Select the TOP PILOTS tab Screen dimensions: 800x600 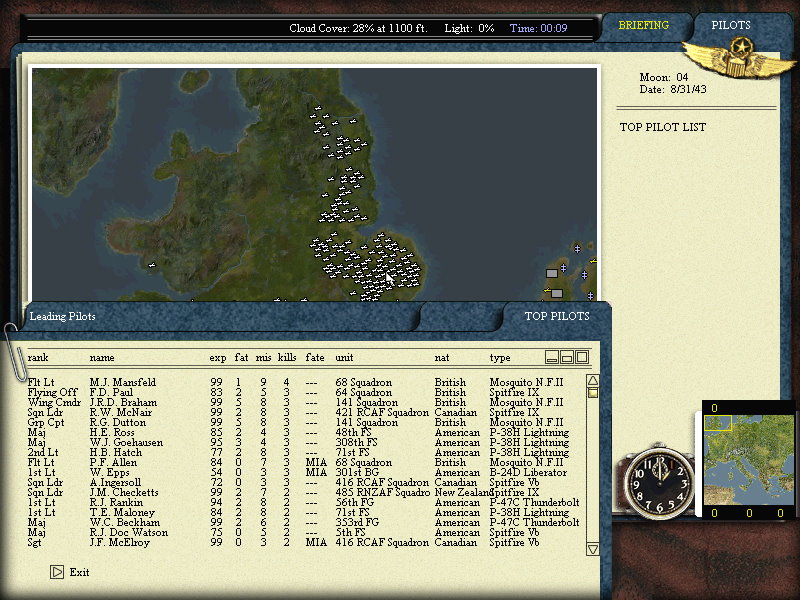click(x=557, y=316)
